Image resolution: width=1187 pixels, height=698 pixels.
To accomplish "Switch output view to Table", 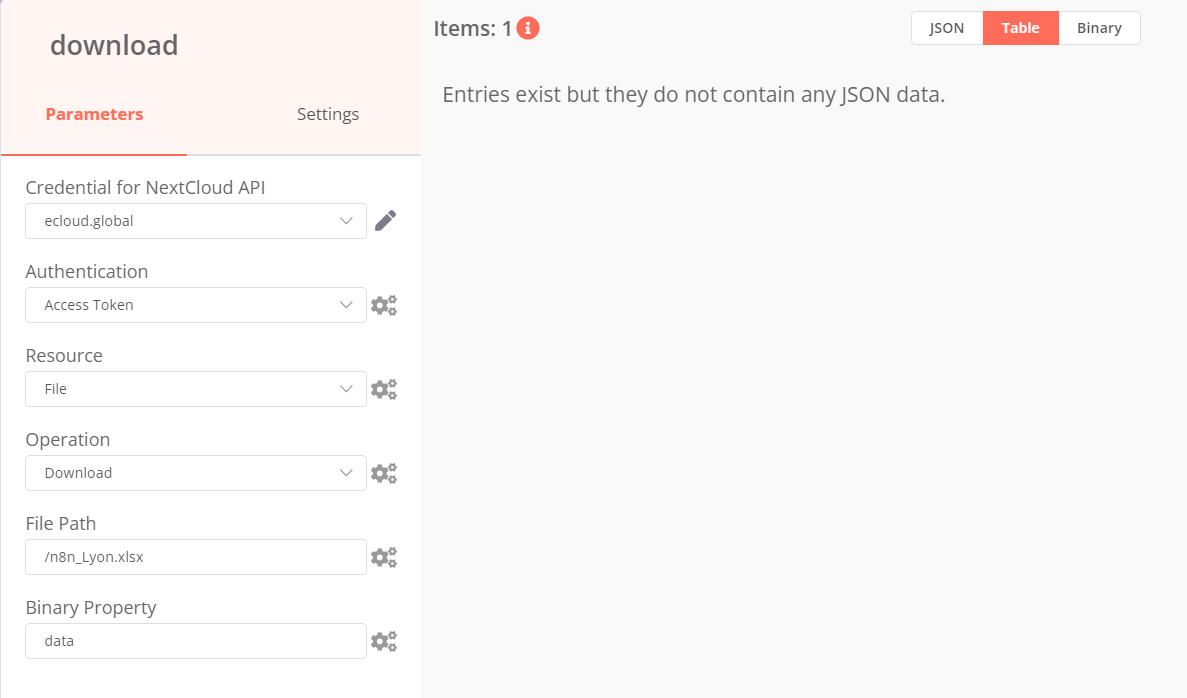I will coord(1020,28).
